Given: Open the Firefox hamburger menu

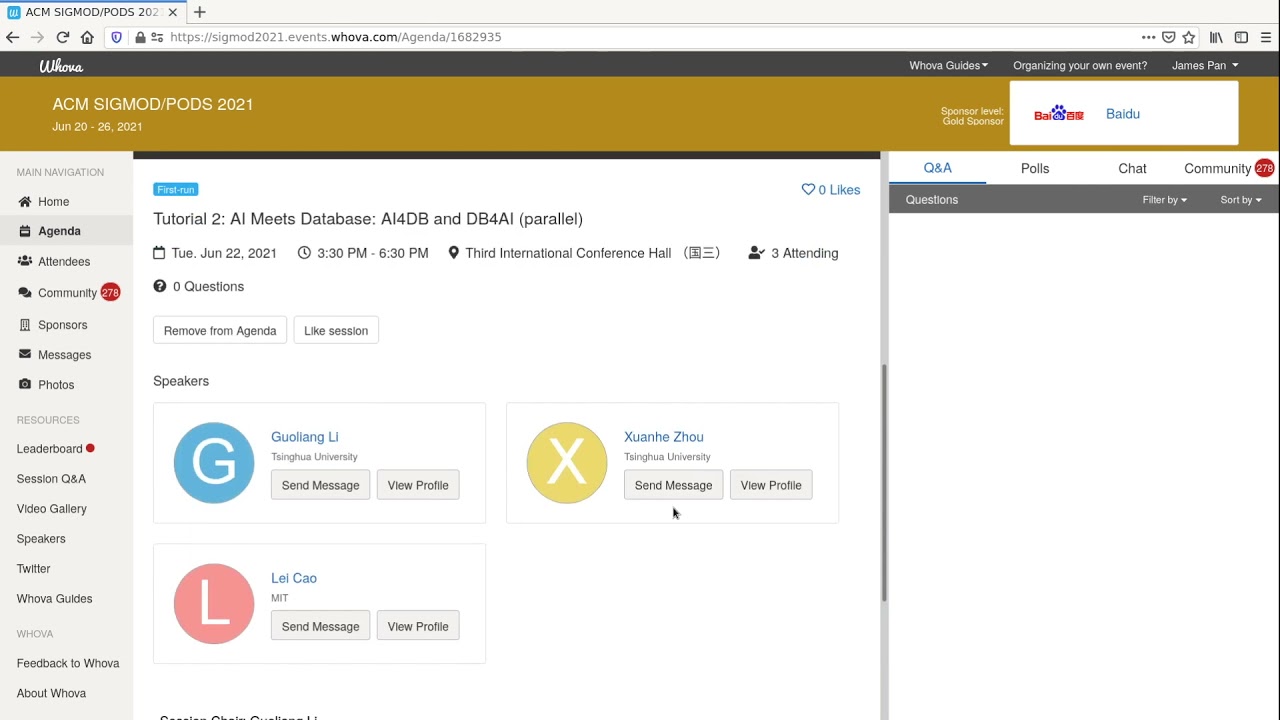Looking at the screenshot, I should [x=1266, y=37].
